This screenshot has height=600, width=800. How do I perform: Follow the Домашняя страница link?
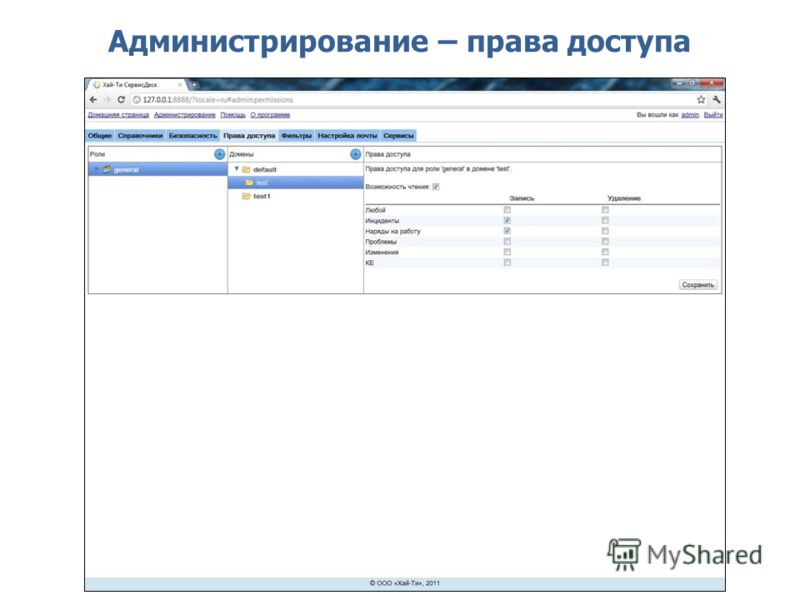coord(118,115)
